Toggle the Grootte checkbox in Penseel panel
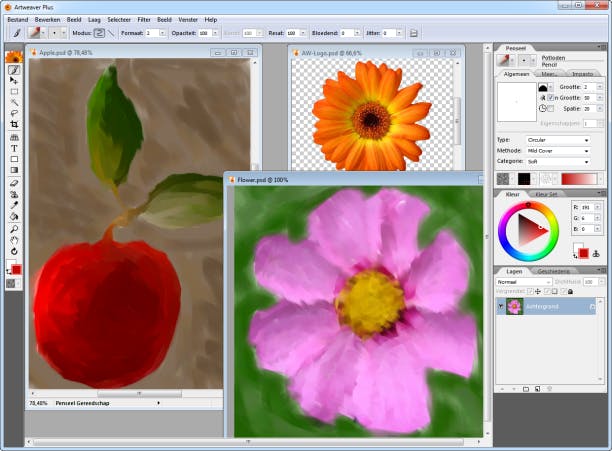Image resolution: width=612 pixels, height=451 pixels. click(x=552, y=97)
